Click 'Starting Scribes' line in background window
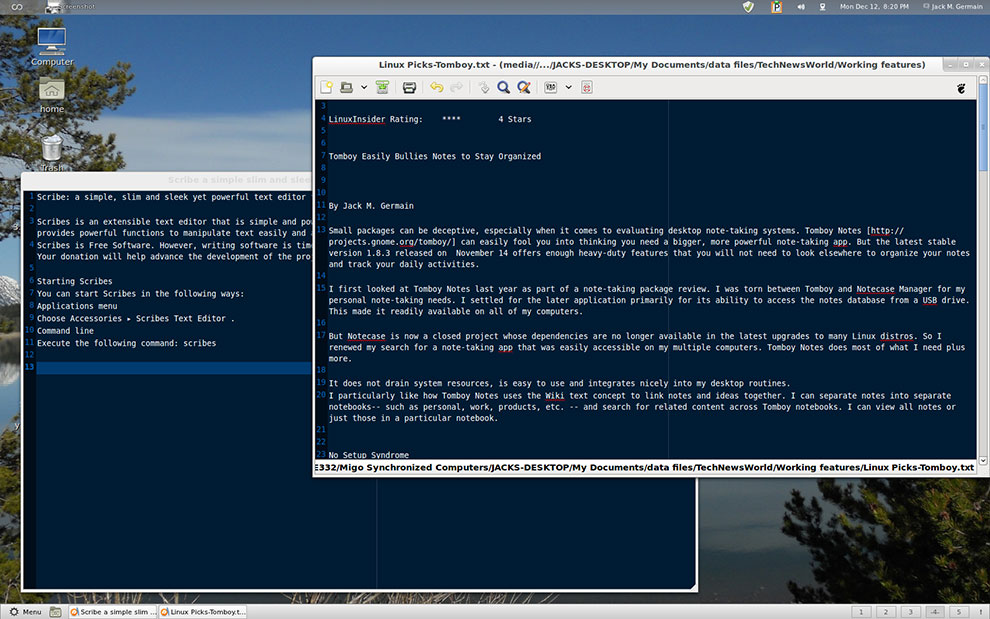Screen dimensions: 990x619 75,281
